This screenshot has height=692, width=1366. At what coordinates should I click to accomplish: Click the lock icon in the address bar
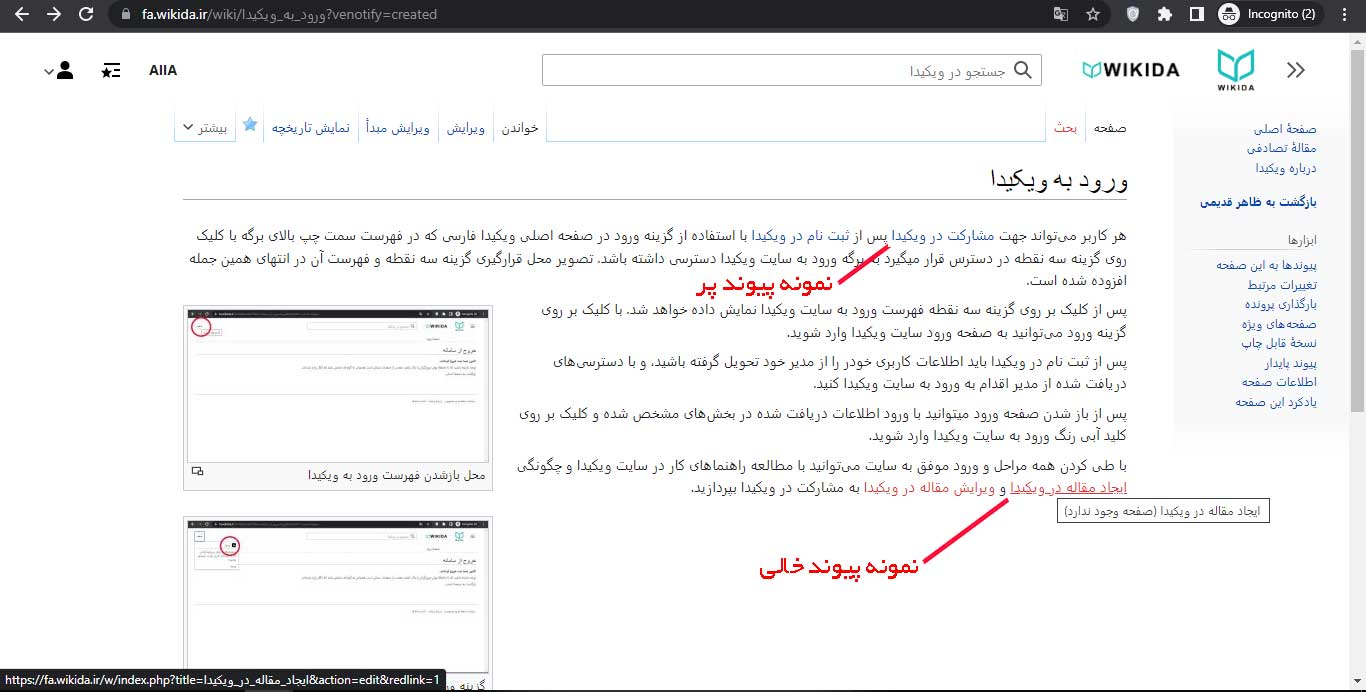click(124, 15)
